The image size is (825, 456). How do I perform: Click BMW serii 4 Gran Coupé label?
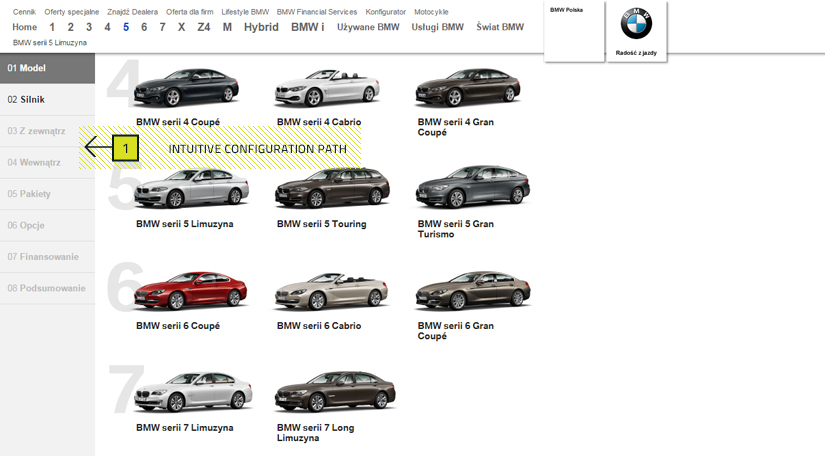click(456, 127)
